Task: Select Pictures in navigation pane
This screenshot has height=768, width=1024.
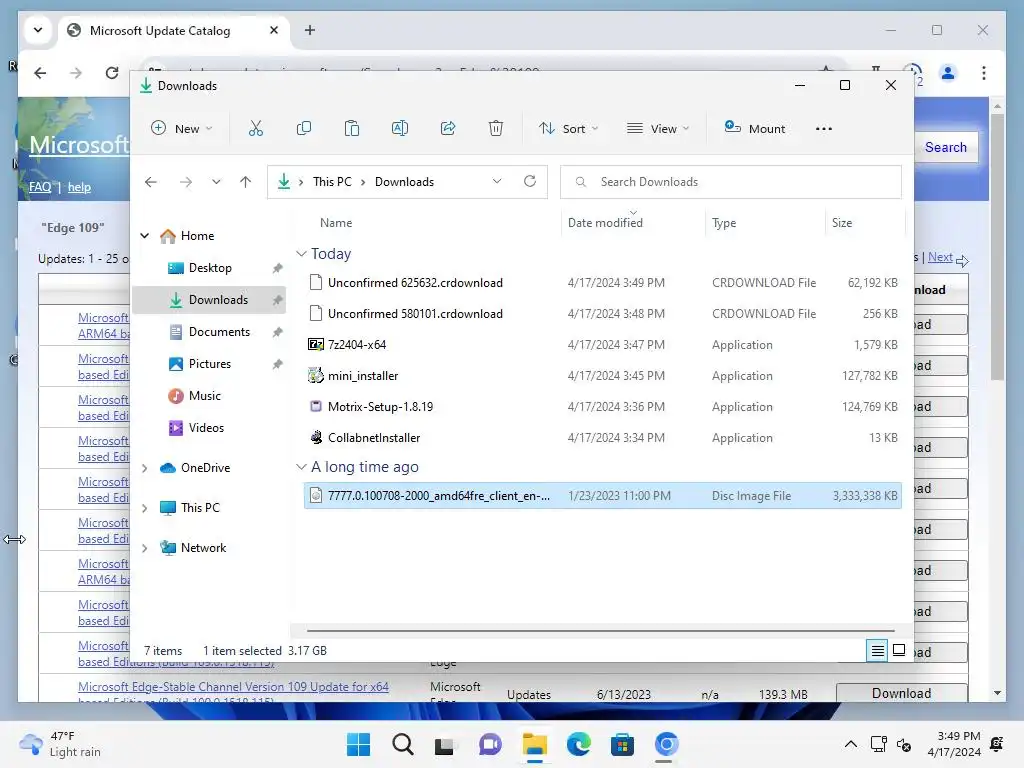Action: pos(209,364)
